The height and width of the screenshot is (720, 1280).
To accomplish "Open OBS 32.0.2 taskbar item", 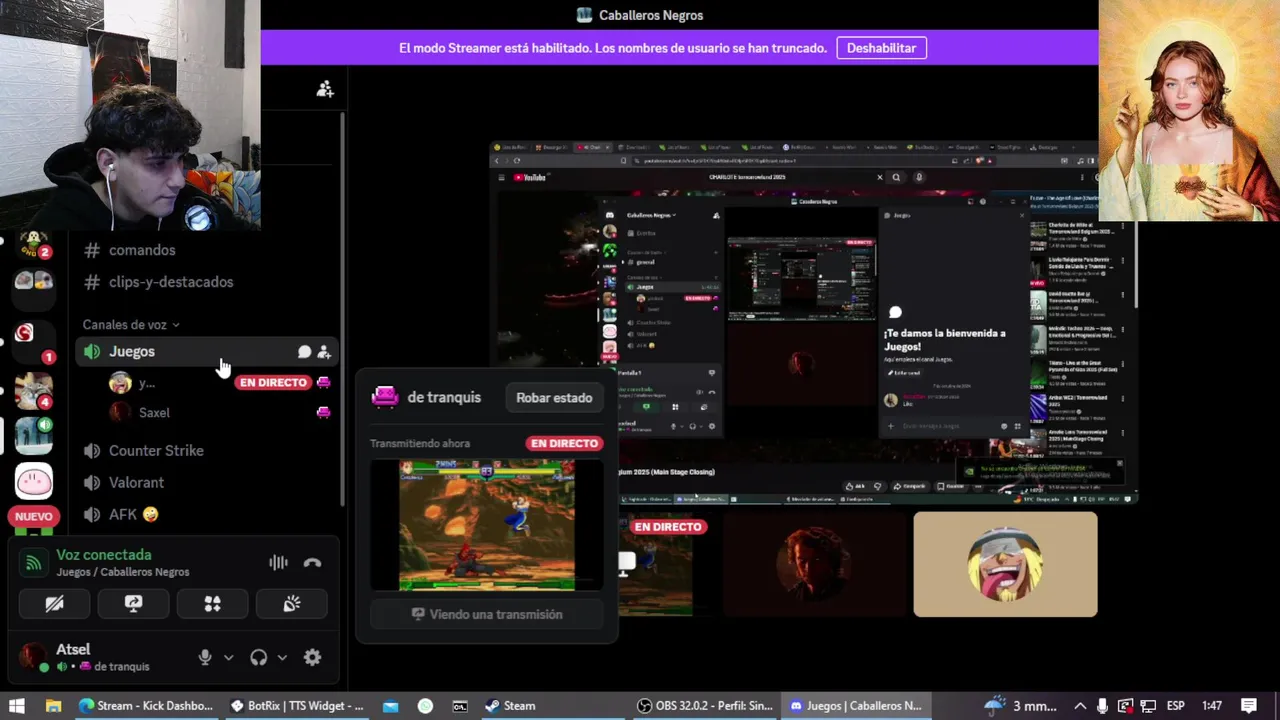I will tap(706, 705).
